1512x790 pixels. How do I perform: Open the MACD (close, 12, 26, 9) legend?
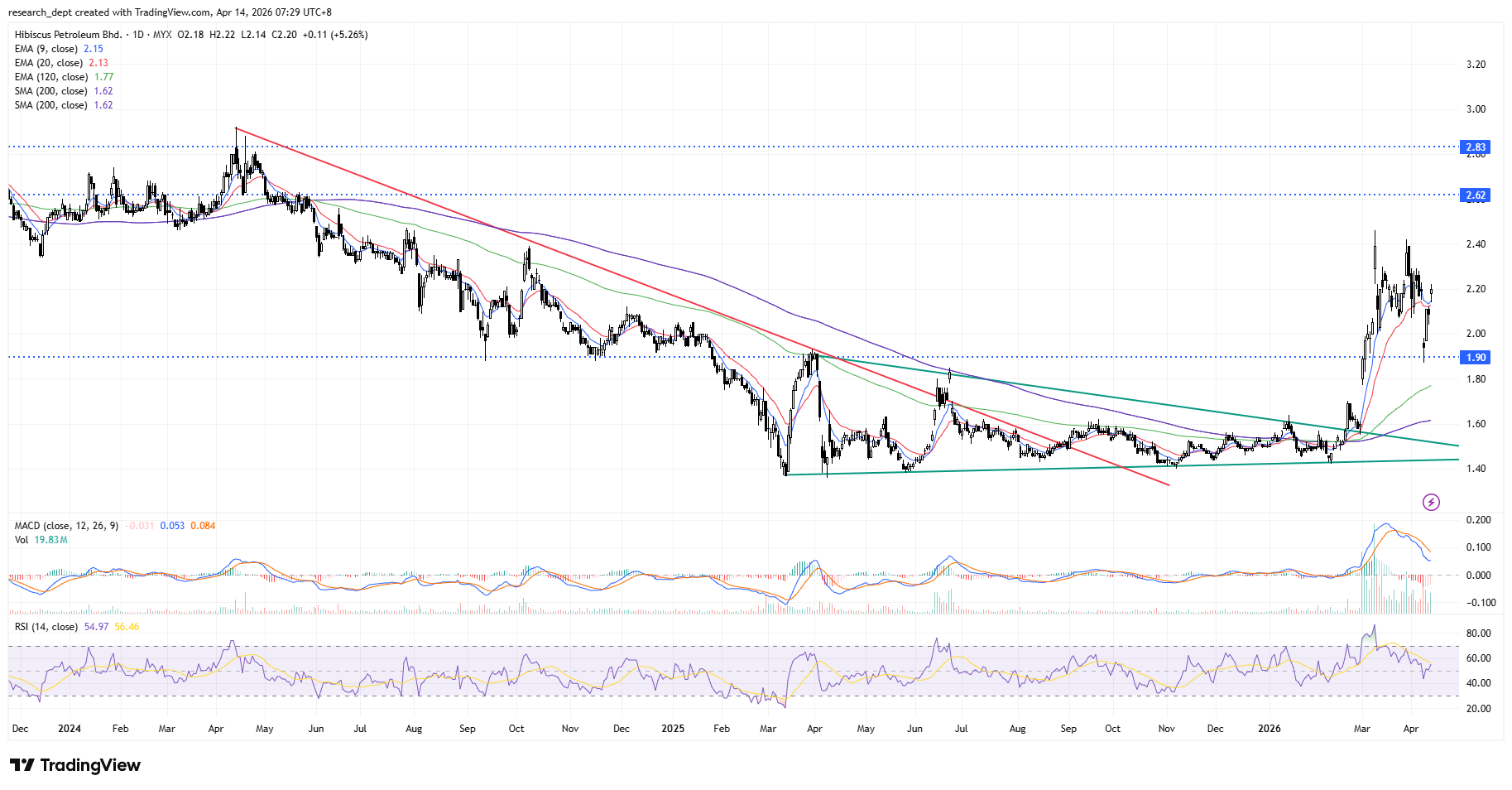coord(66,526)
